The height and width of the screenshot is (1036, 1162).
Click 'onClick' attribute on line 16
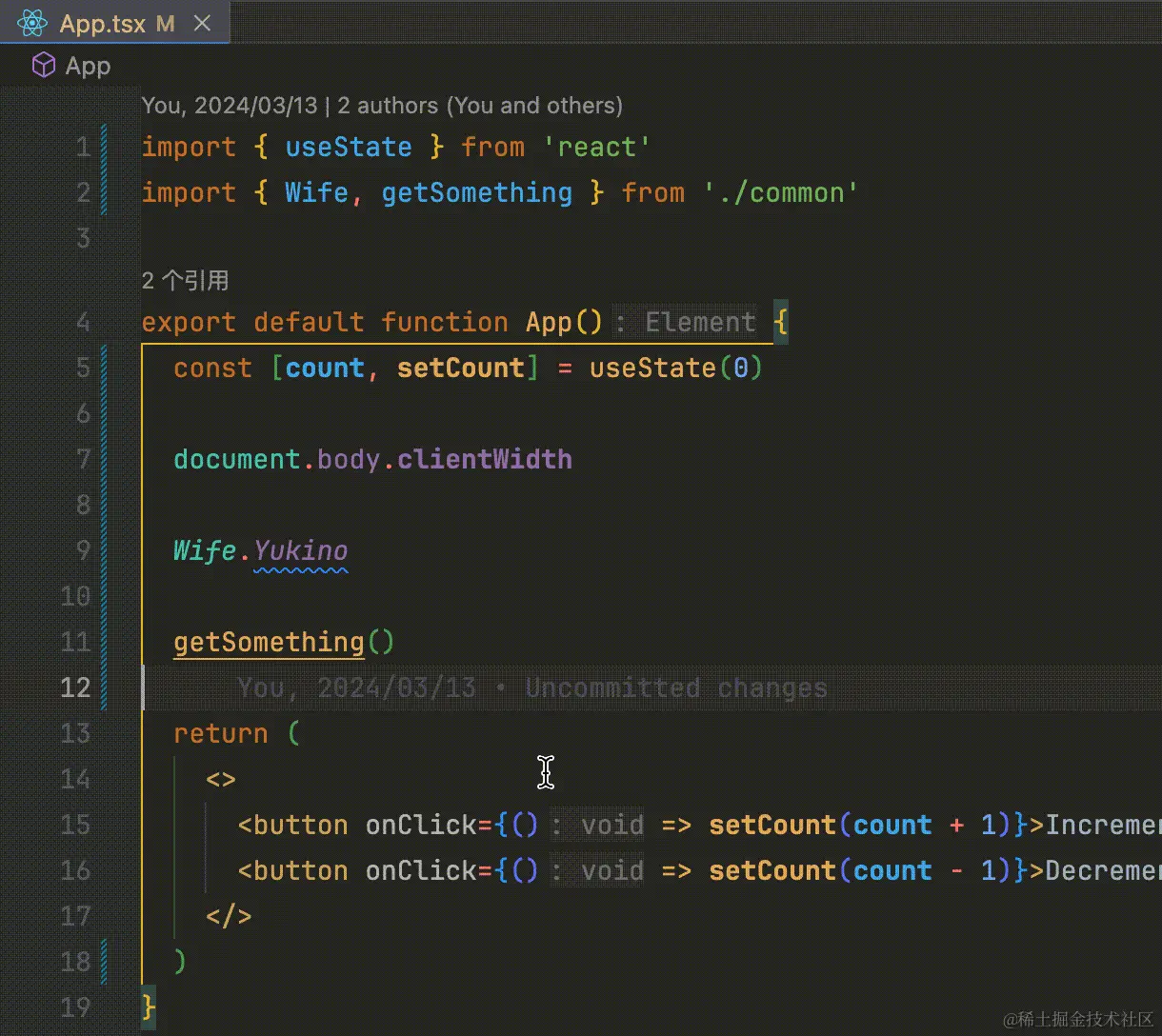pyautogui.click(x=421, y=870)
